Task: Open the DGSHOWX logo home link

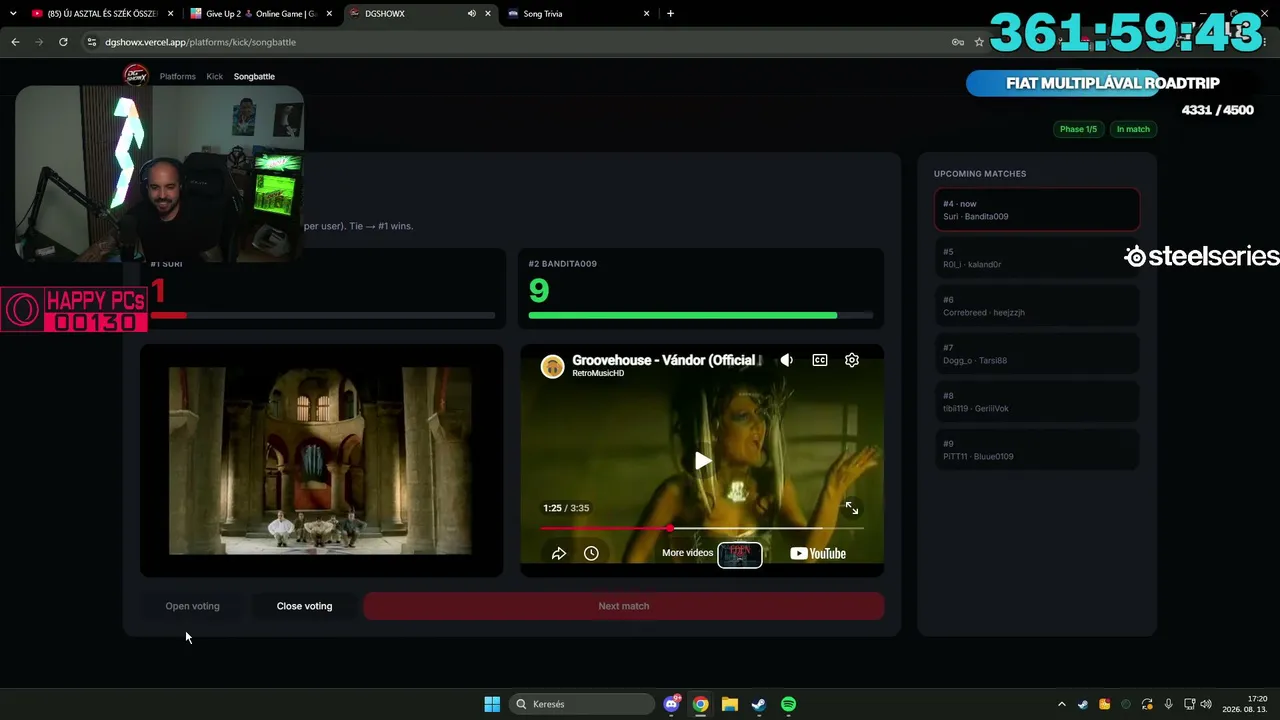Action: click(135, 76)
